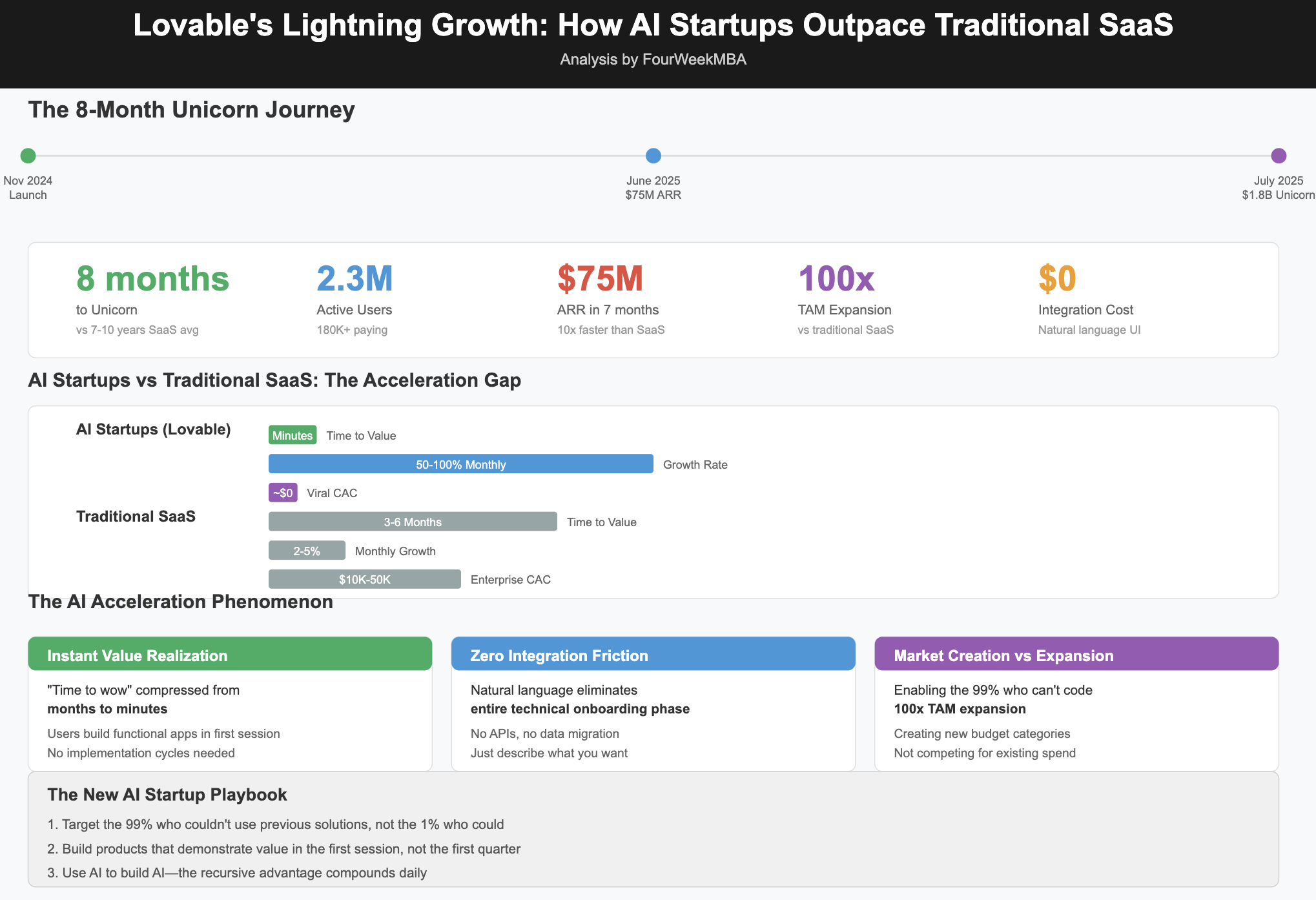Click the 'Analysis by FourWeekMBA' byline
The width and height of the screenshot is (1316, 900).
pyautogui.click(x=652, y=59)
